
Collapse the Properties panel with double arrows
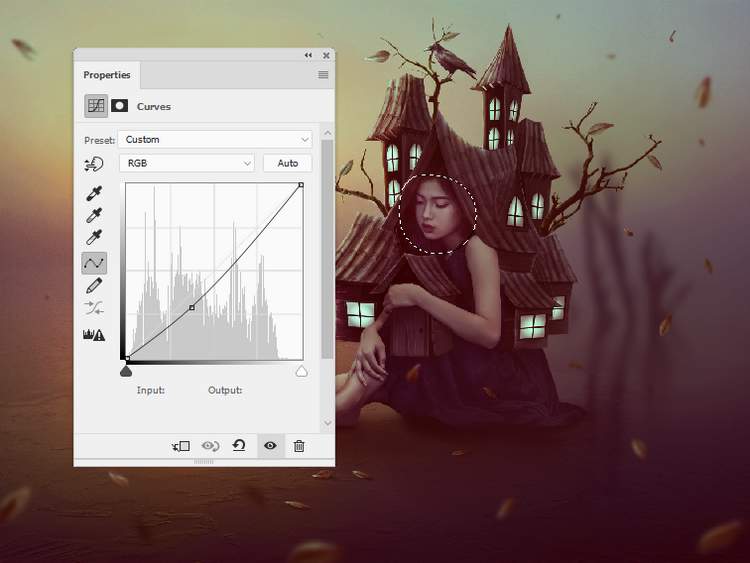(x=309, y=55)
